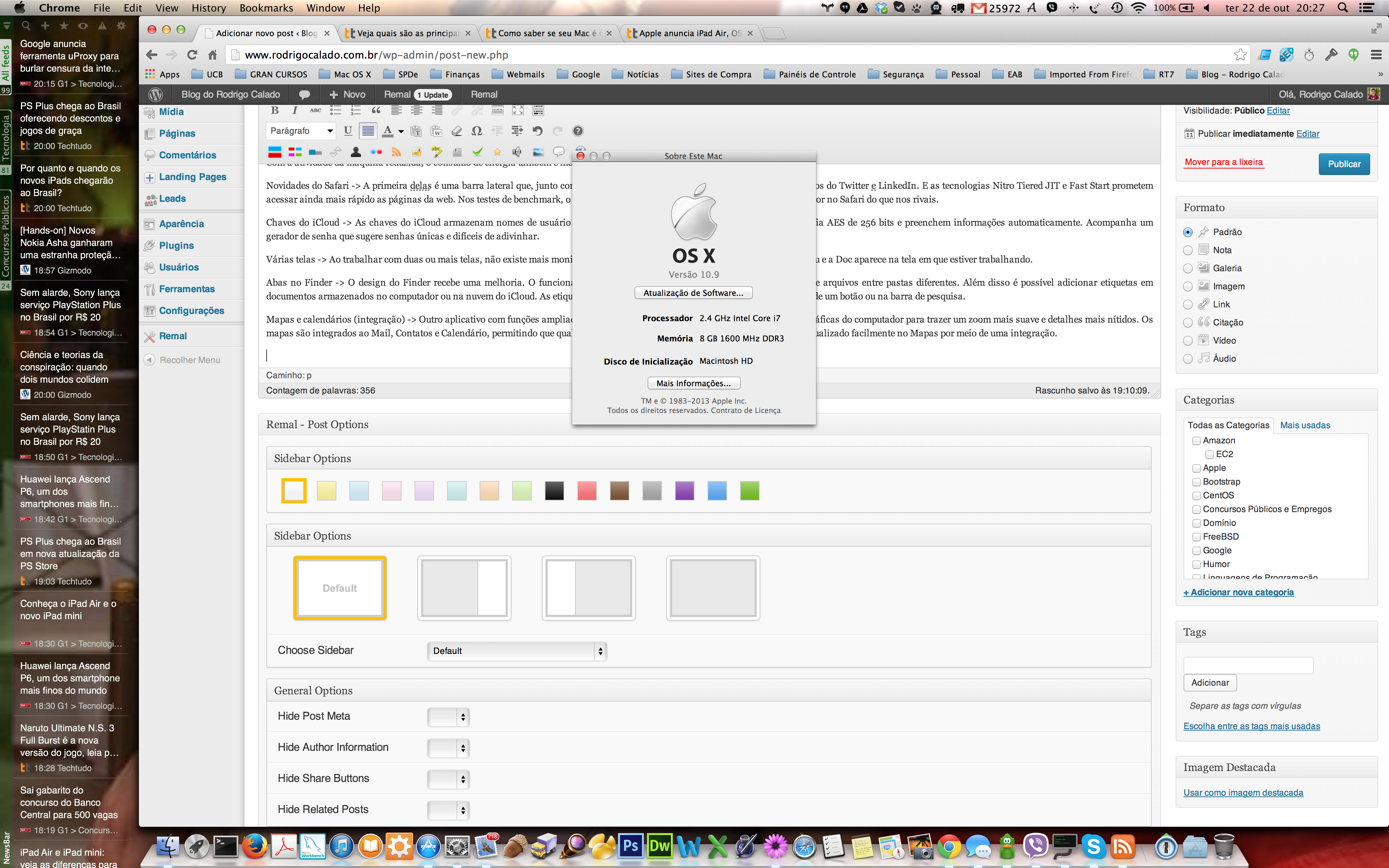The image size is (1389, 868).
Task: Open Plugins in the WordPress admin sidebar
Action: [x=176, y=246]
